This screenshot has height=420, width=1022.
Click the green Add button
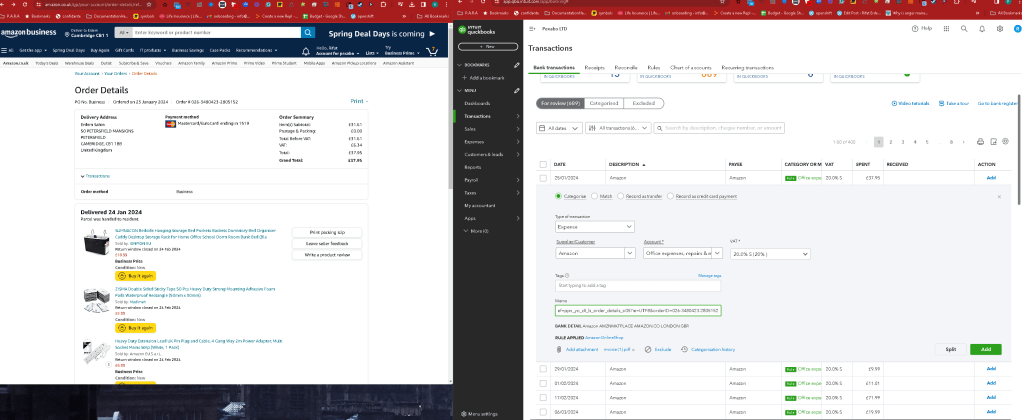(x=986, y=350)
